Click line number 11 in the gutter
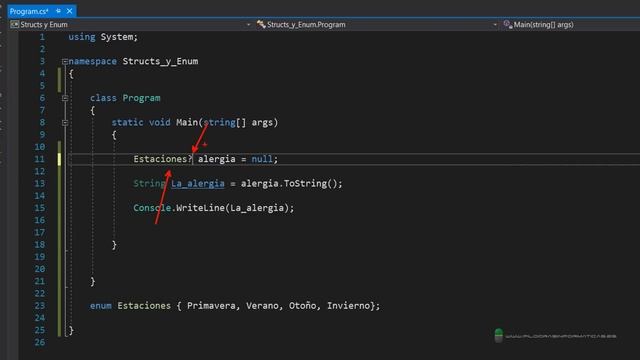 pyautogui.click(x=40, y=159)
